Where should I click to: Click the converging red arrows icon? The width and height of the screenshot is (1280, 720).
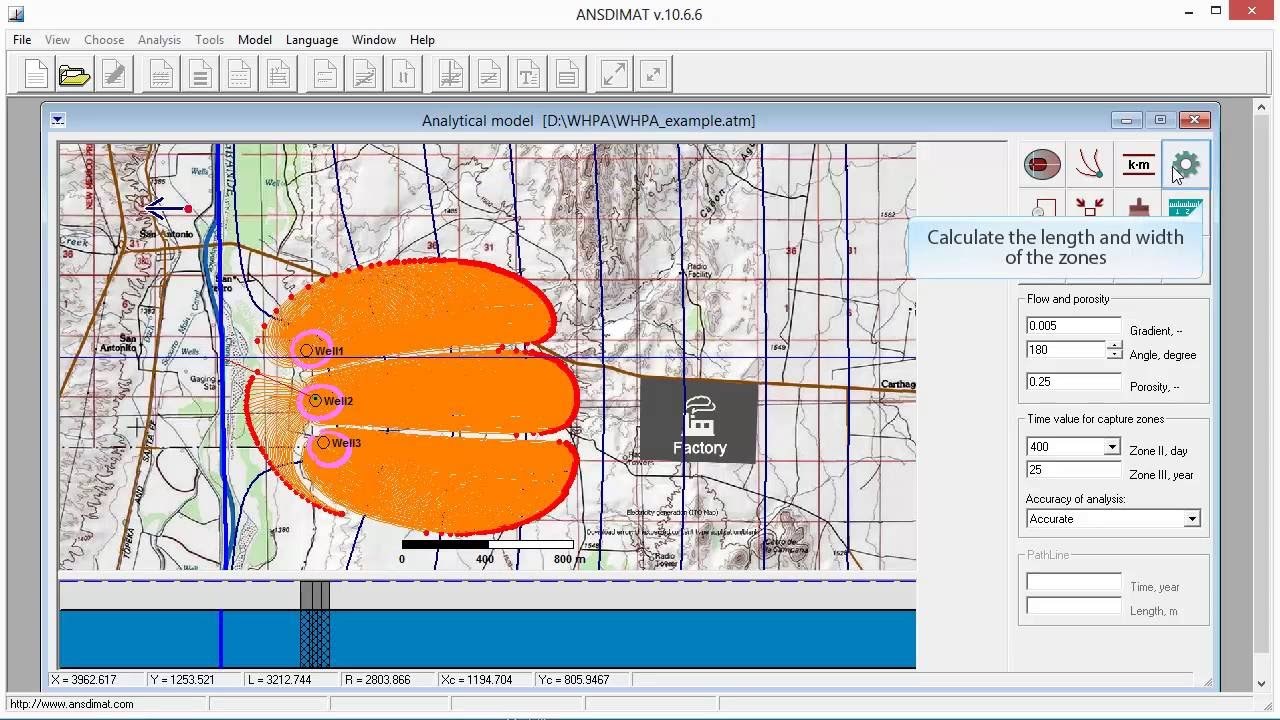(1090, 208)
